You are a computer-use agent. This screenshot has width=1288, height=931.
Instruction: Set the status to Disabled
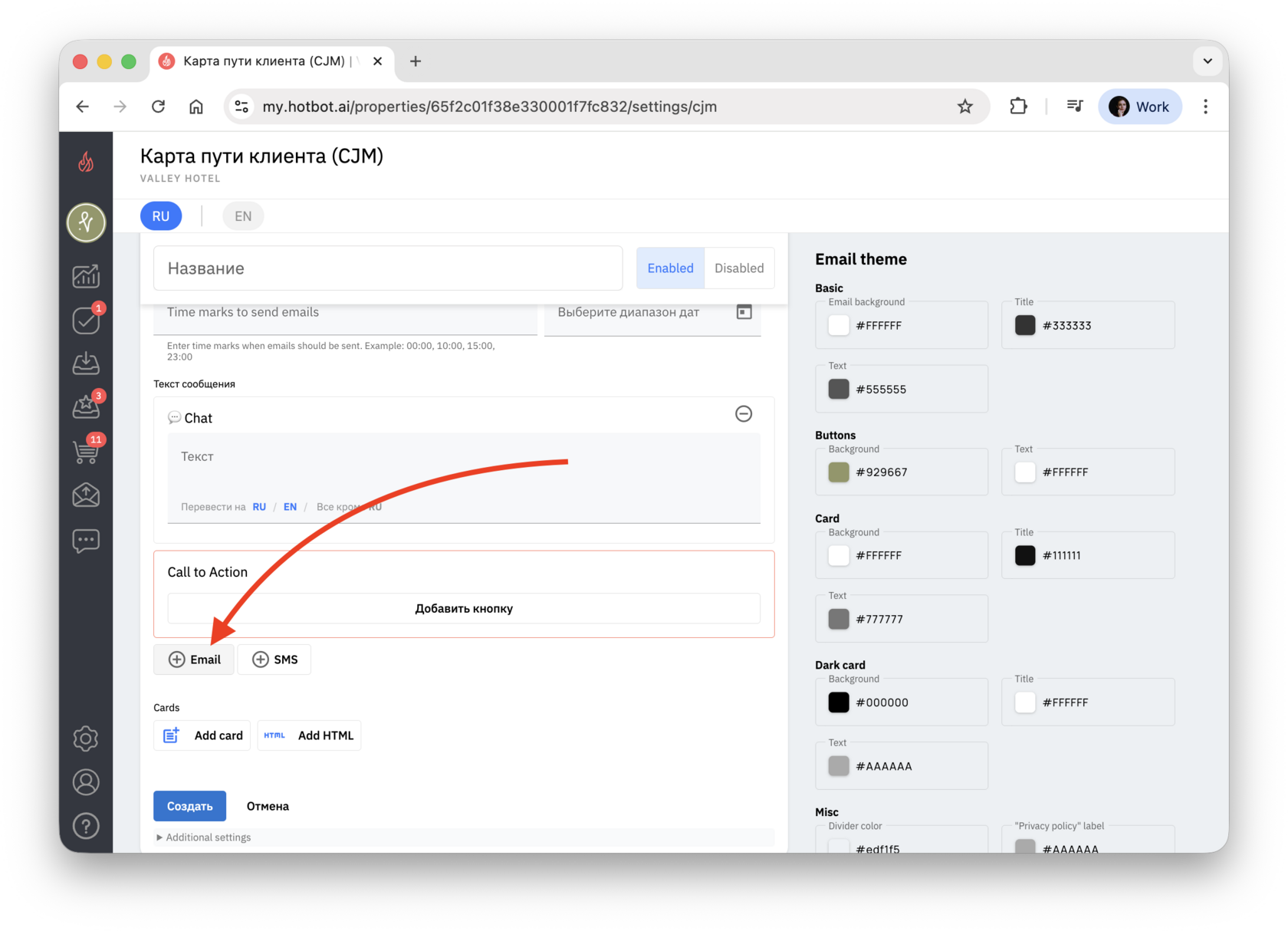(739, 268)
